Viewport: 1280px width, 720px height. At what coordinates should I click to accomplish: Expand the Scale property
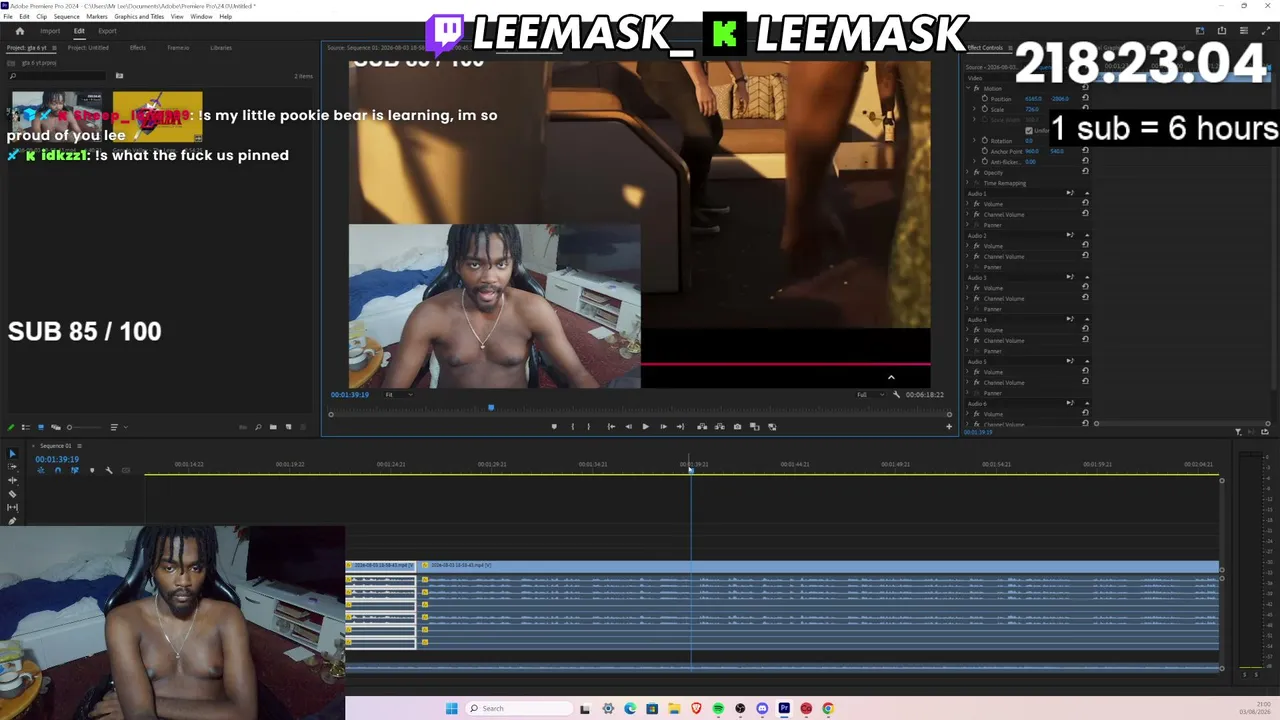976,109
